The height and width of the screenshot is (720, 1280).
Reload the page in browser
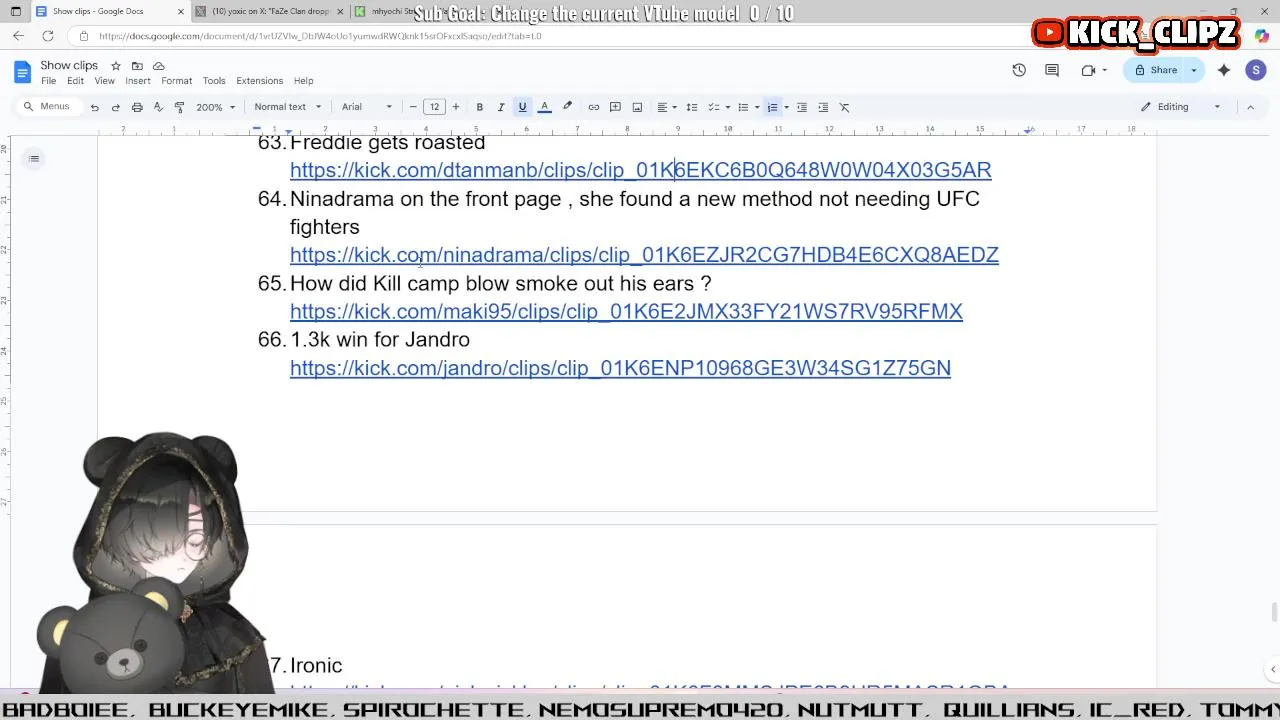pyautogui.click(x=47, y=36)
